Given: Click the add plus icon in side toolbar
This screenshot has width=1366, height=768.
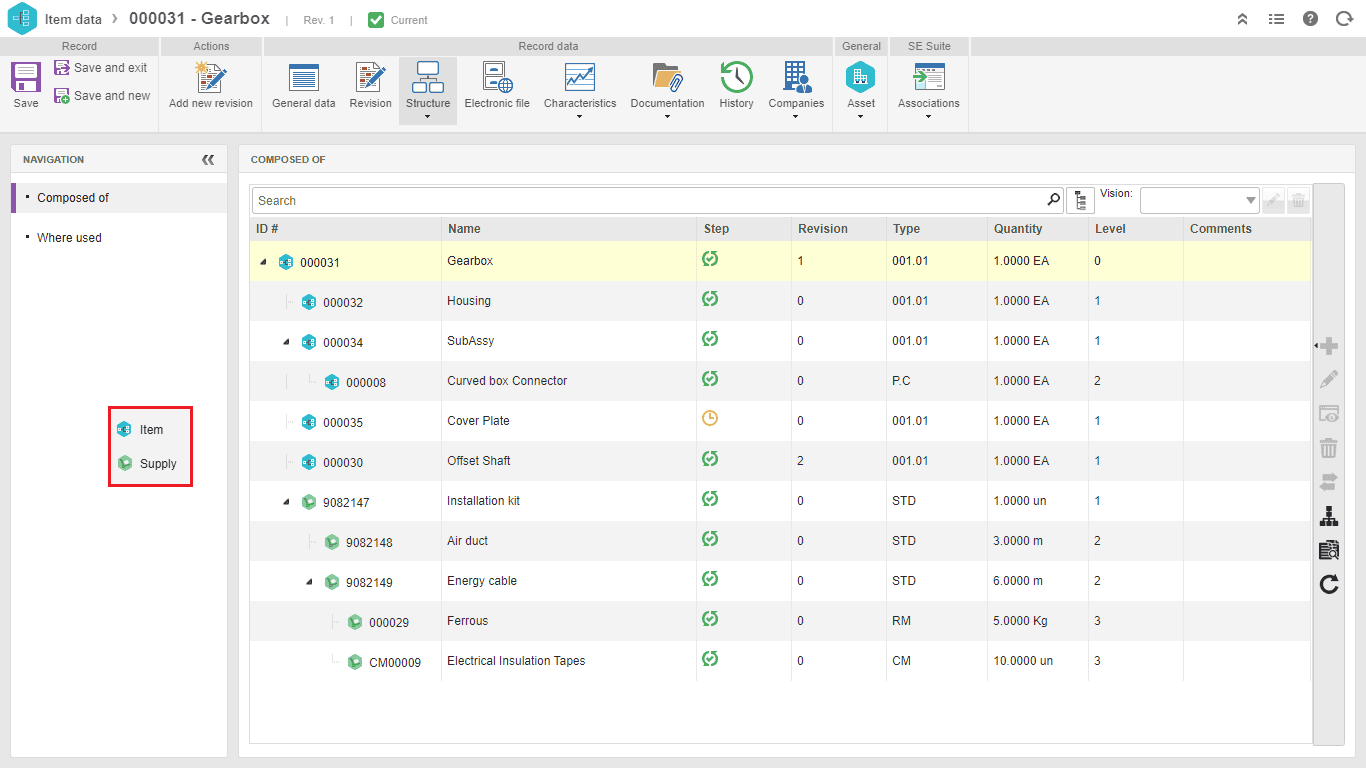Looking at the screenshot, I should 1329,346.
